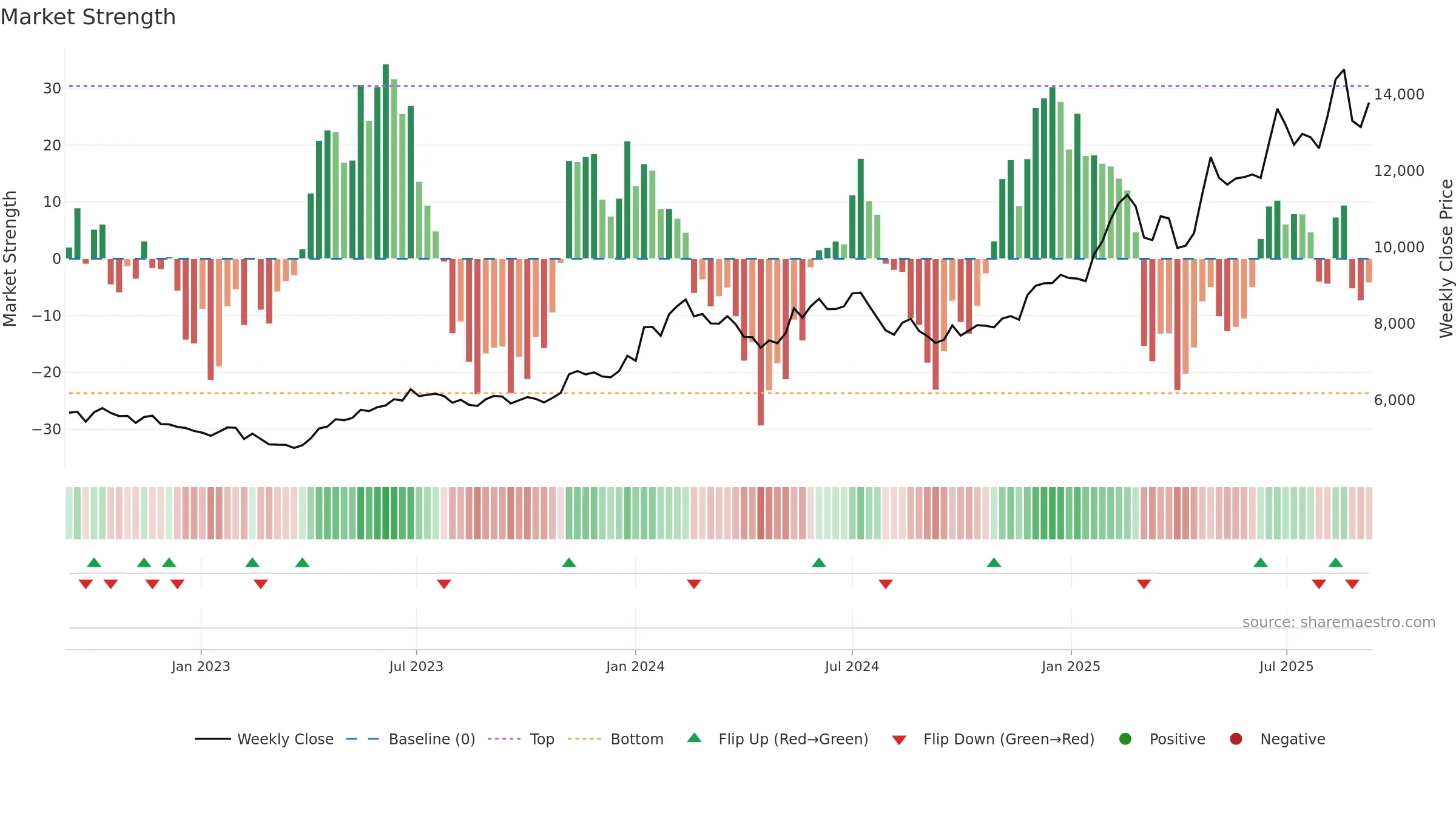Toggle the Baseline (0) legend entry
The width and height of the screenshot is (1456, 819).
point(411,739)
